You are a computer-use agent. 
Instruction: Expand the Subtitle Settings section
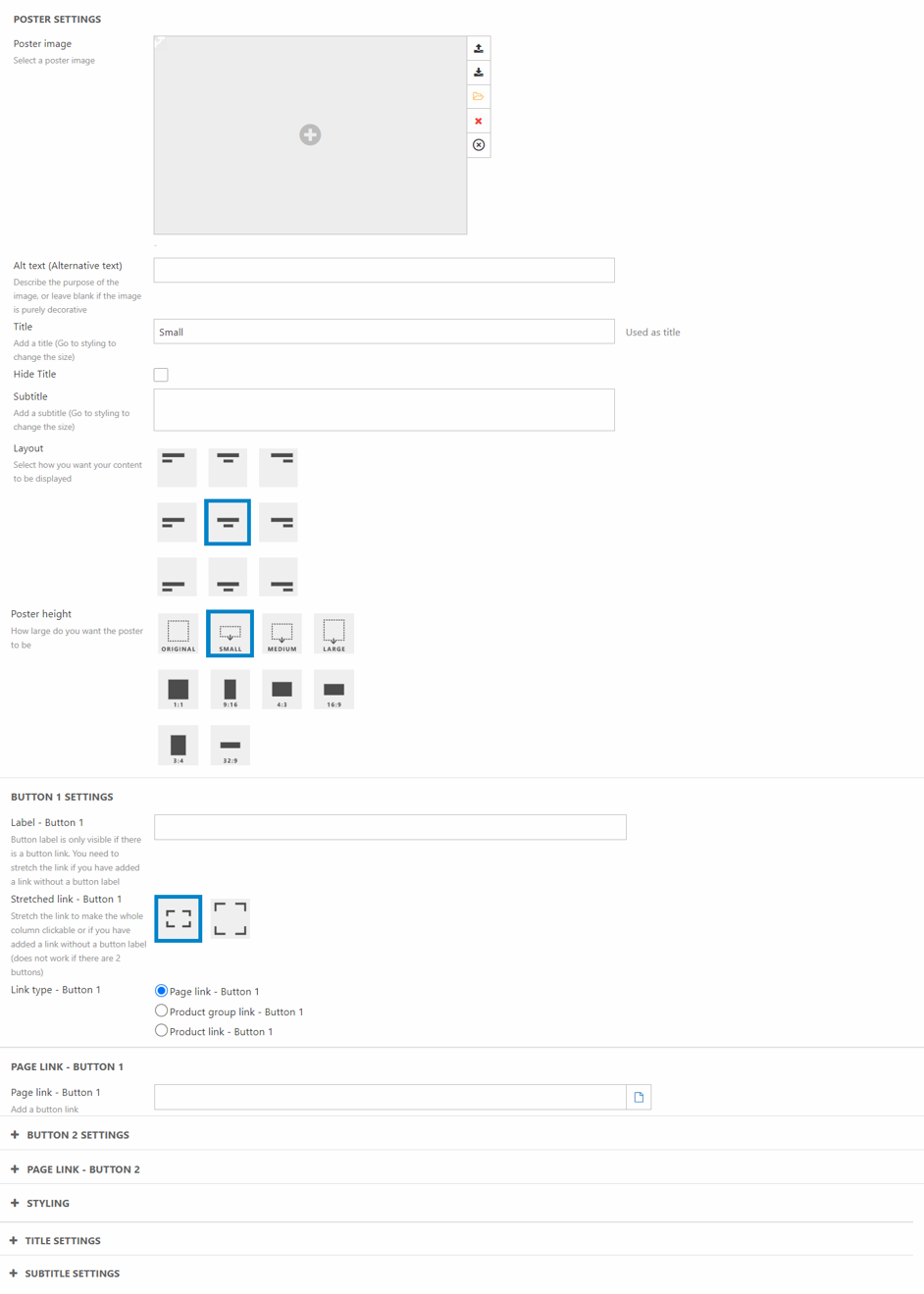[72, 1273]
